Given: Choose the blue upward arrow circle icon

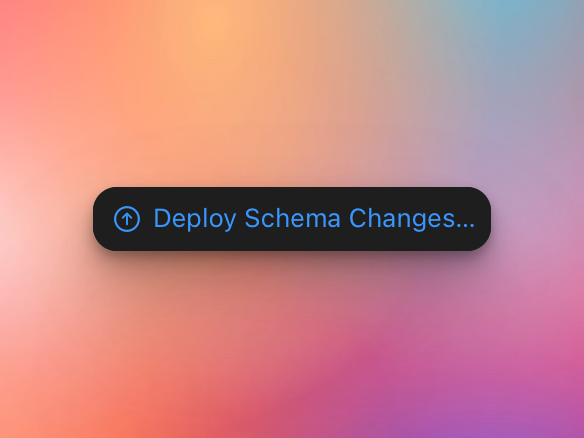Looking at the screenshot, I should (127, 219).
